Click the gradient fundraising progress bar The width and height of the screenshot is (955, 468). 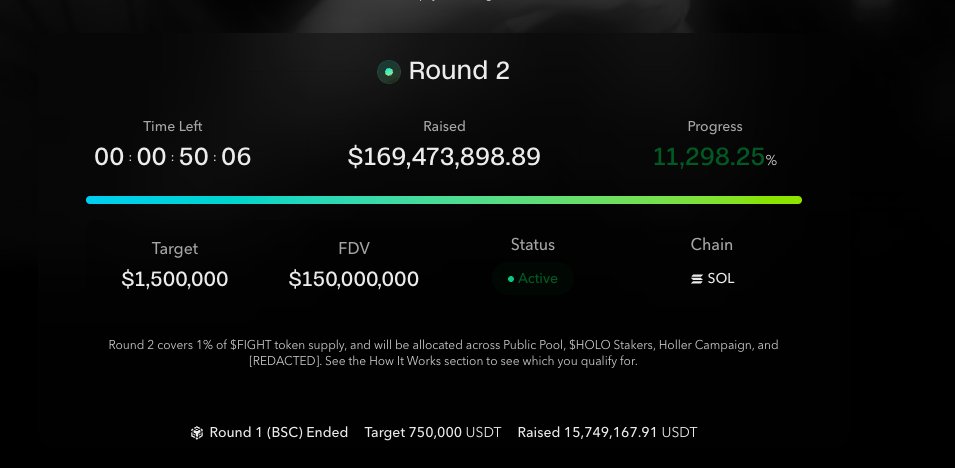(x=444, y=200)
